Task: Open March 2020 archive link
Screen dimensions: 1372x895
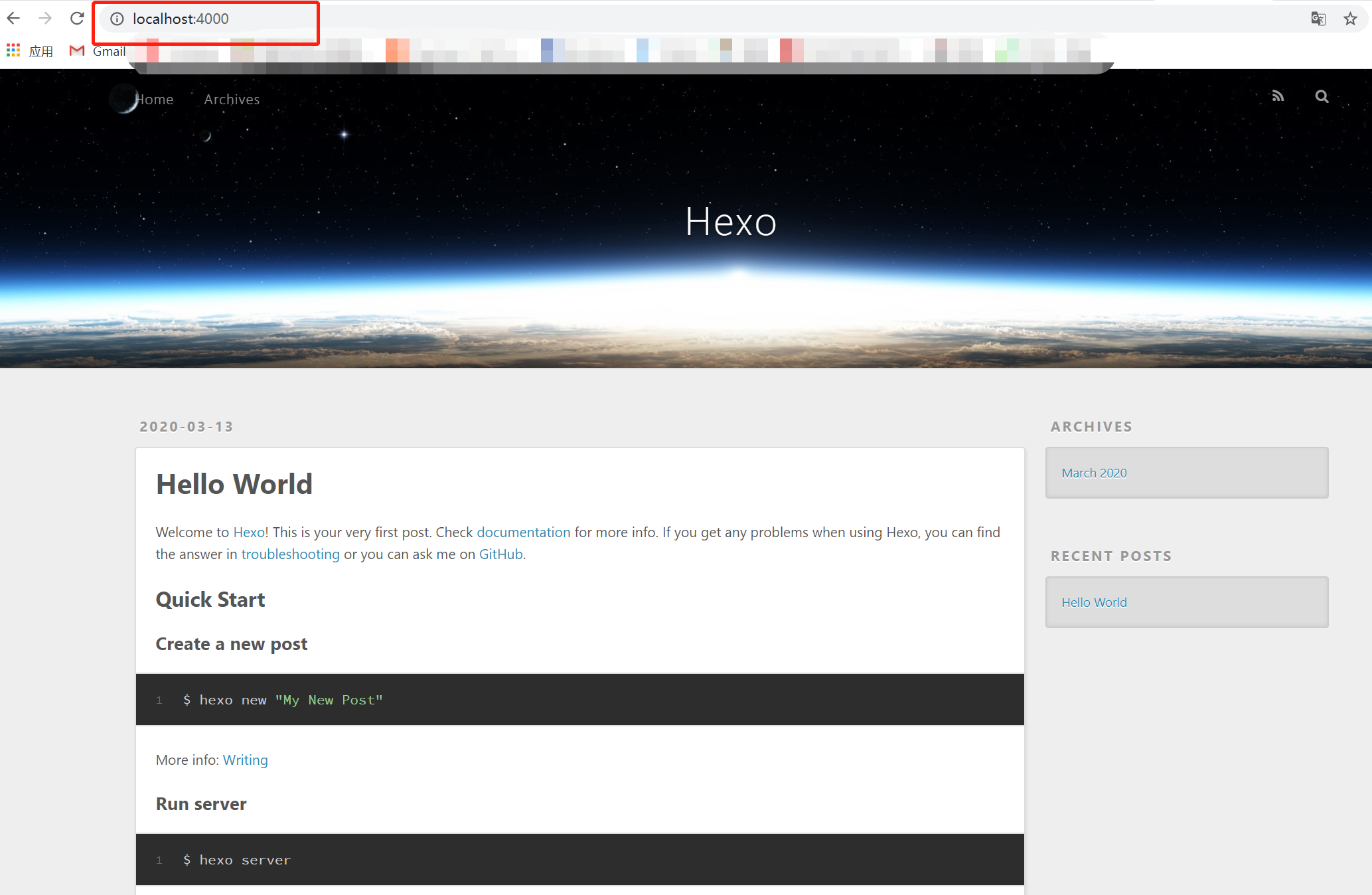Action: [1094, 473]
